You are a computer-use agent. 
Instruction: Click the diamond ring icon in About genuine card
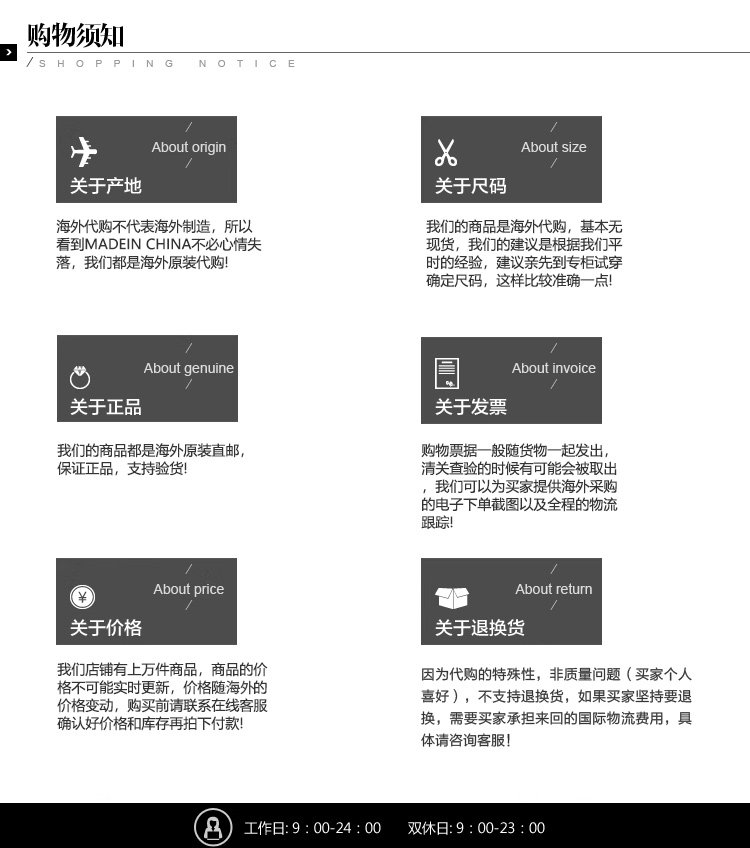[80, 377]
